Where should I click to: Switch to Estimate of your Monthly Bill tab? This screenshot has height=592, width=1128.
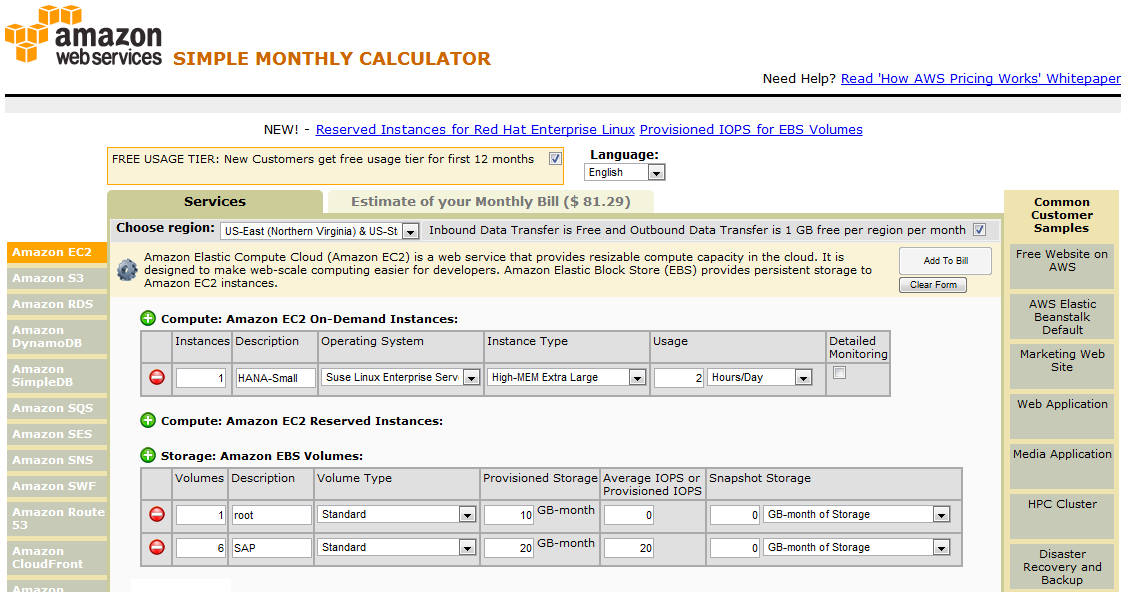[490, 201]
